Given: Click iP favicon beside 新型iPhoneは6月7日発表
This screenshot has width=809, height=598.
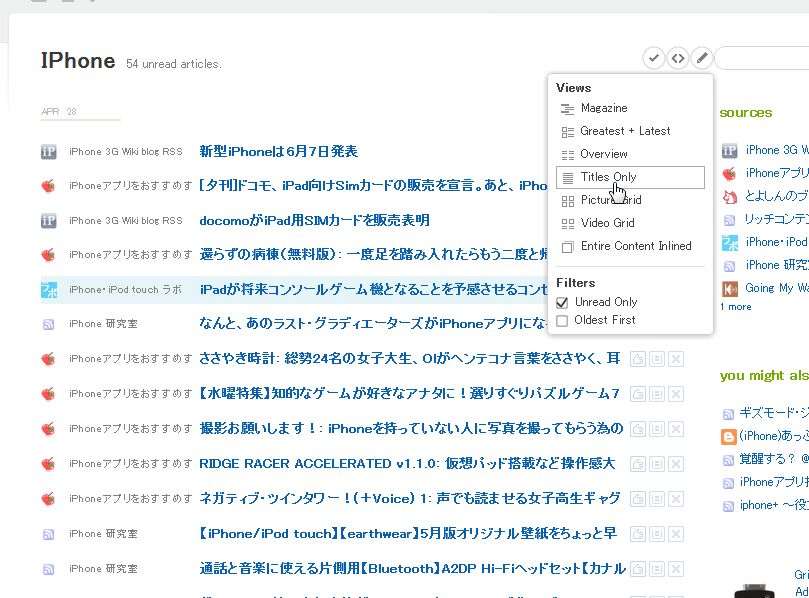Looking at the screenshot, I should pos(48,152).
